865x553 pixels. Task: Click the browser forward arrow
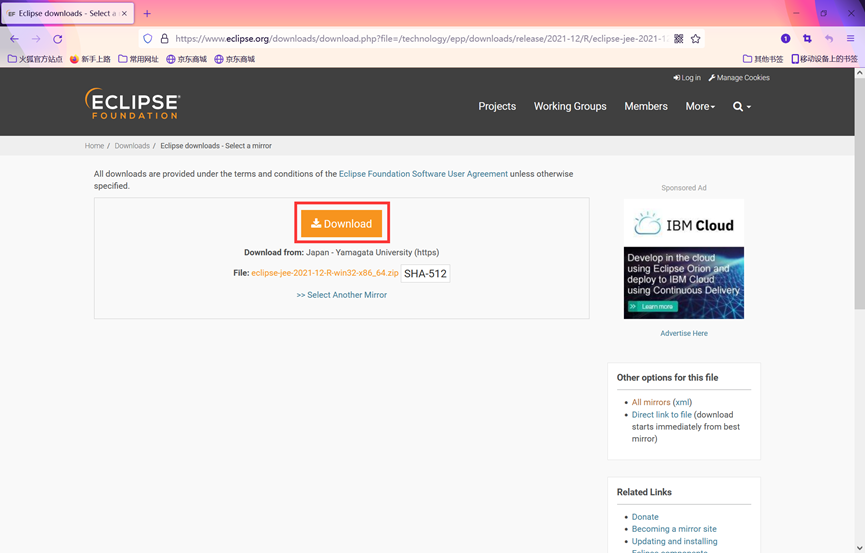click(36, 39)
